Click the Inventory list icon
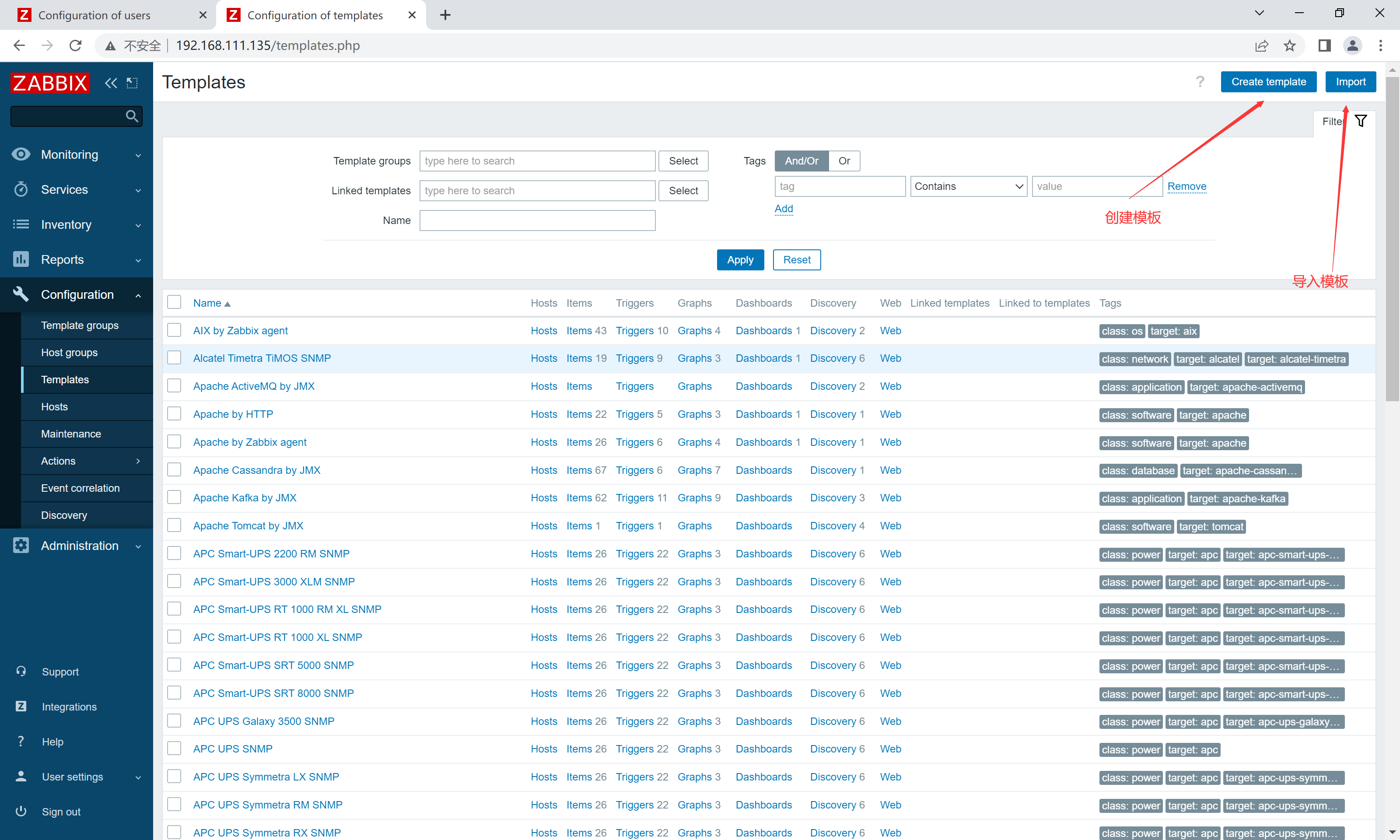This screenshot has height=840, width=1400. [x=21, y=224]
